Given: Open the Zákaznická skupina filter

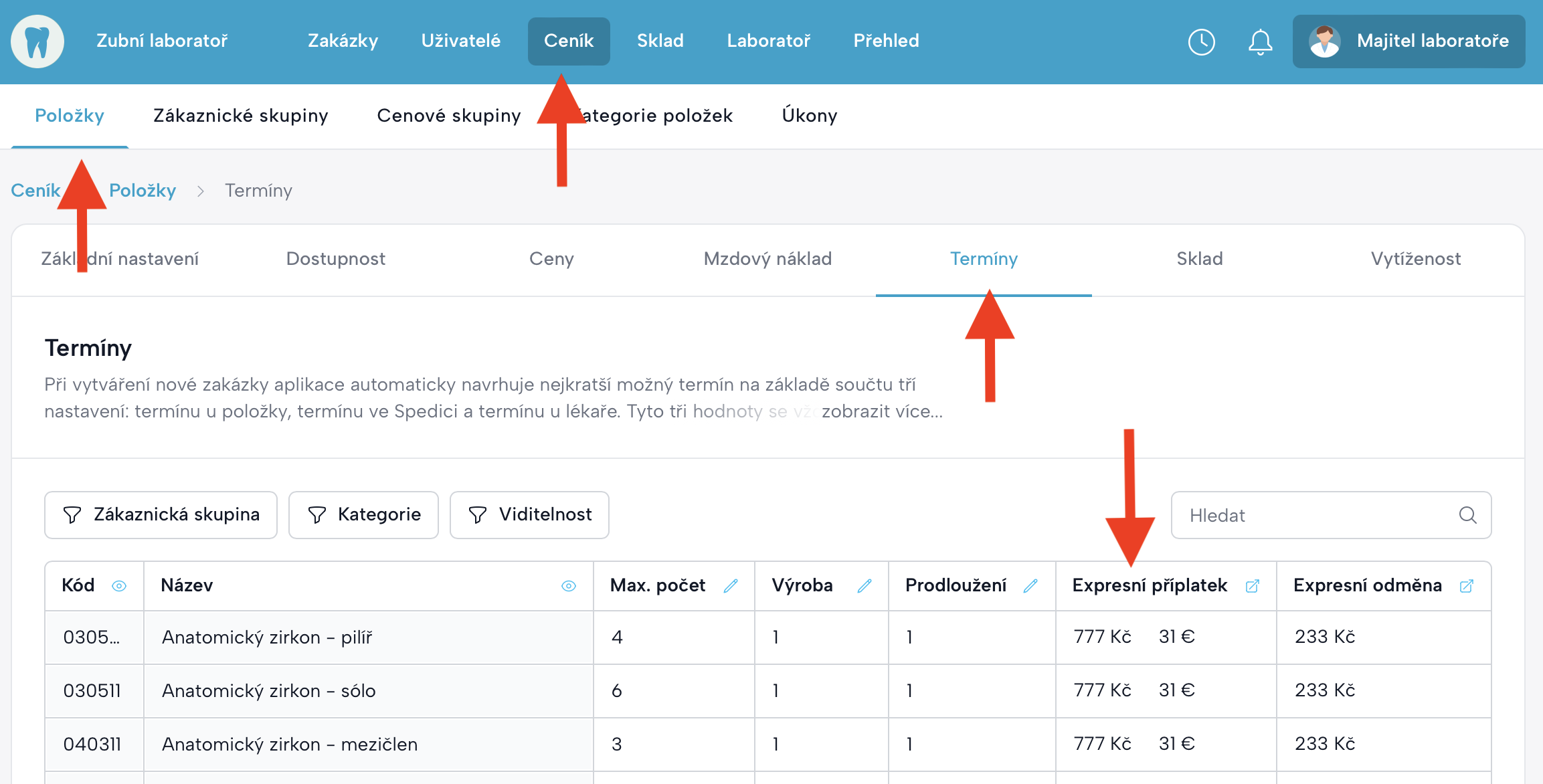Looking at the screenshot, I should tap(161, 515).
